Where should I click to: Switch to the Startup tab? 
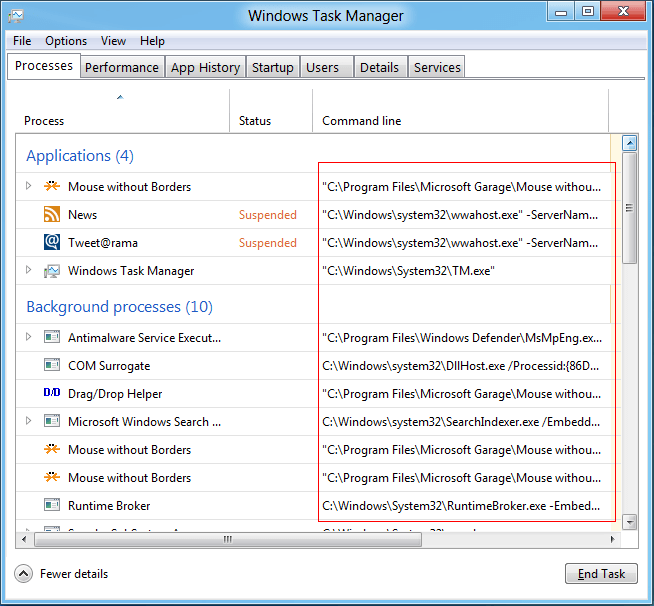tap(273, 67)
